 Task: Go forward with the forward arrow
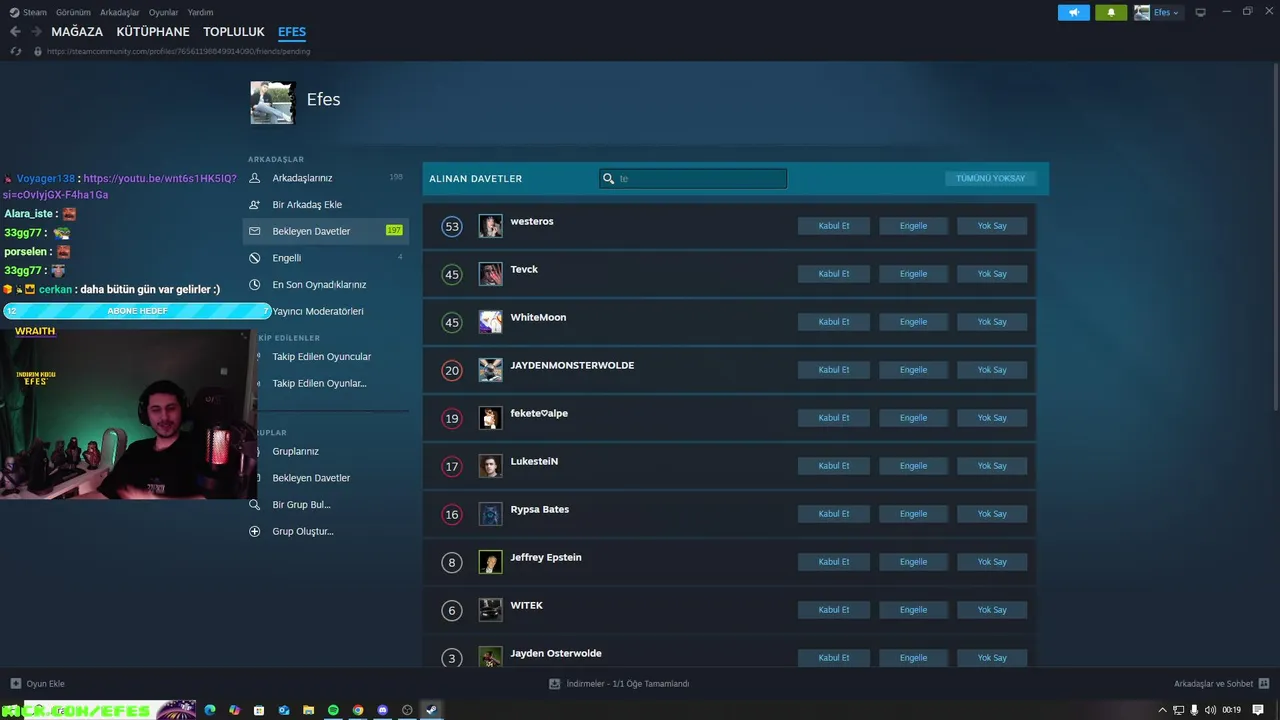pos(36,32)
